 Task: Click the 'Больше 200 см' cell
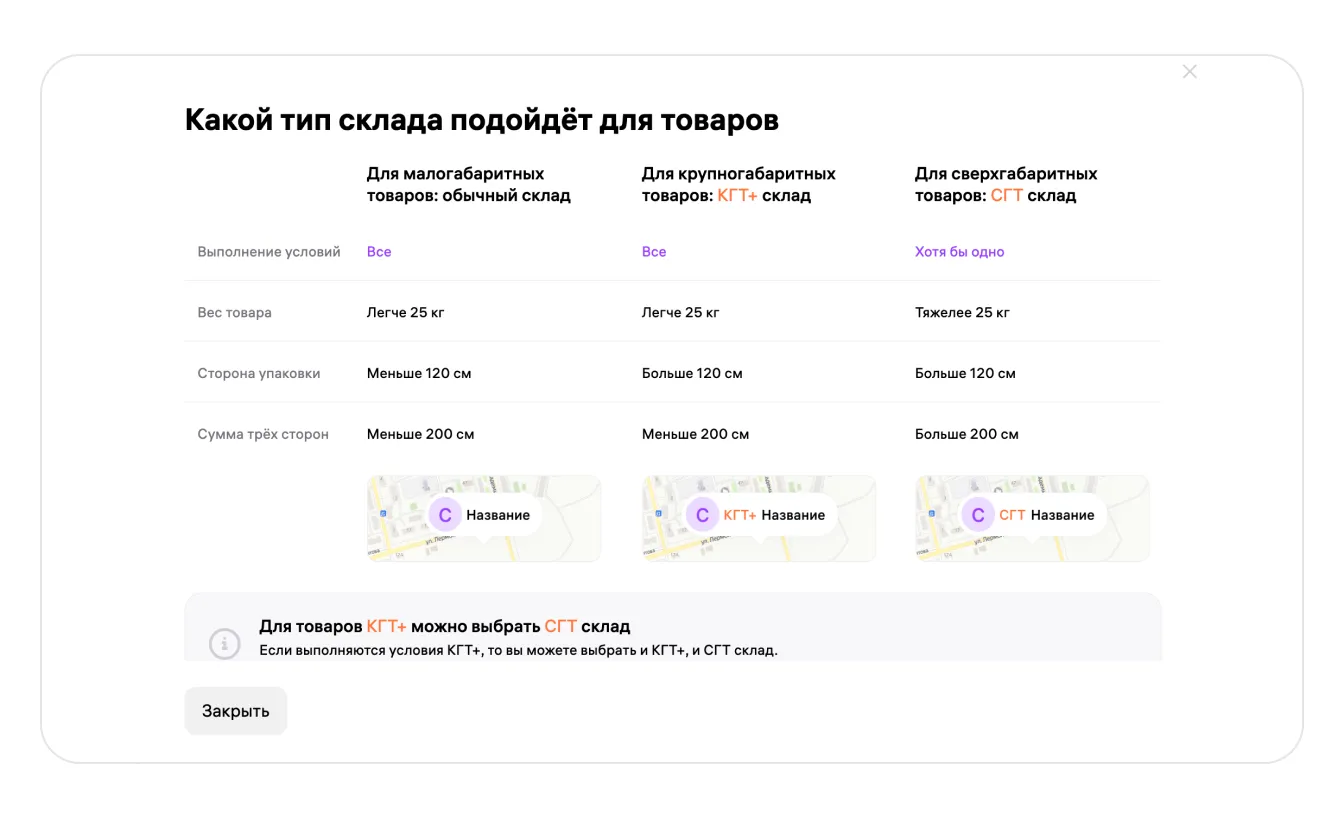[966, 435]
